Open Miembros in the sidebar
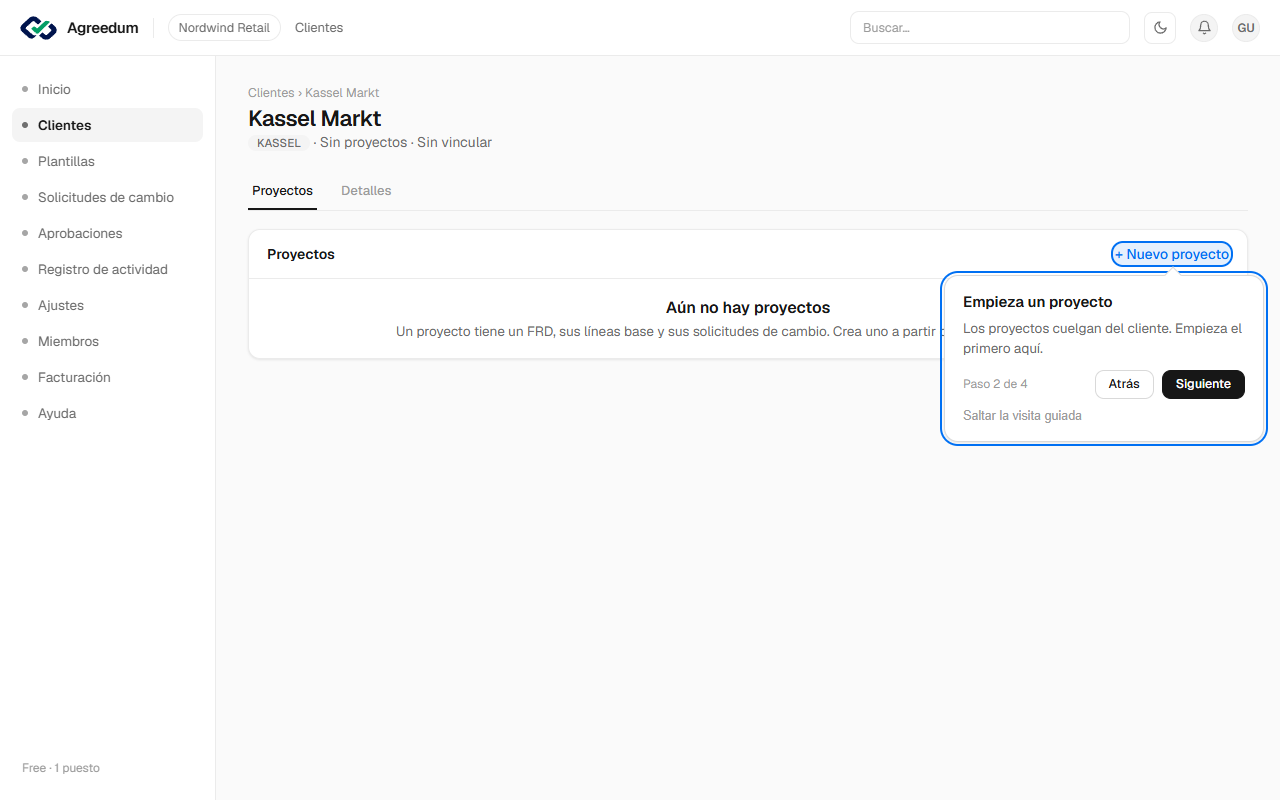1280x800 pixels. coord(107,341)
